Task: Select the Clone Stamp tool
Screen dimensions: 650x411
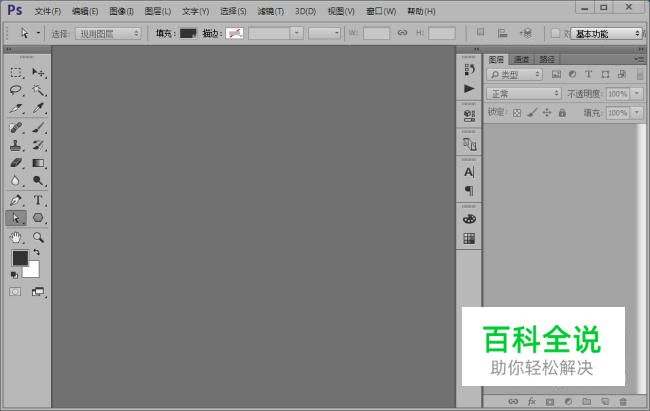Action: pyautogui.click(x=16, y=145)
